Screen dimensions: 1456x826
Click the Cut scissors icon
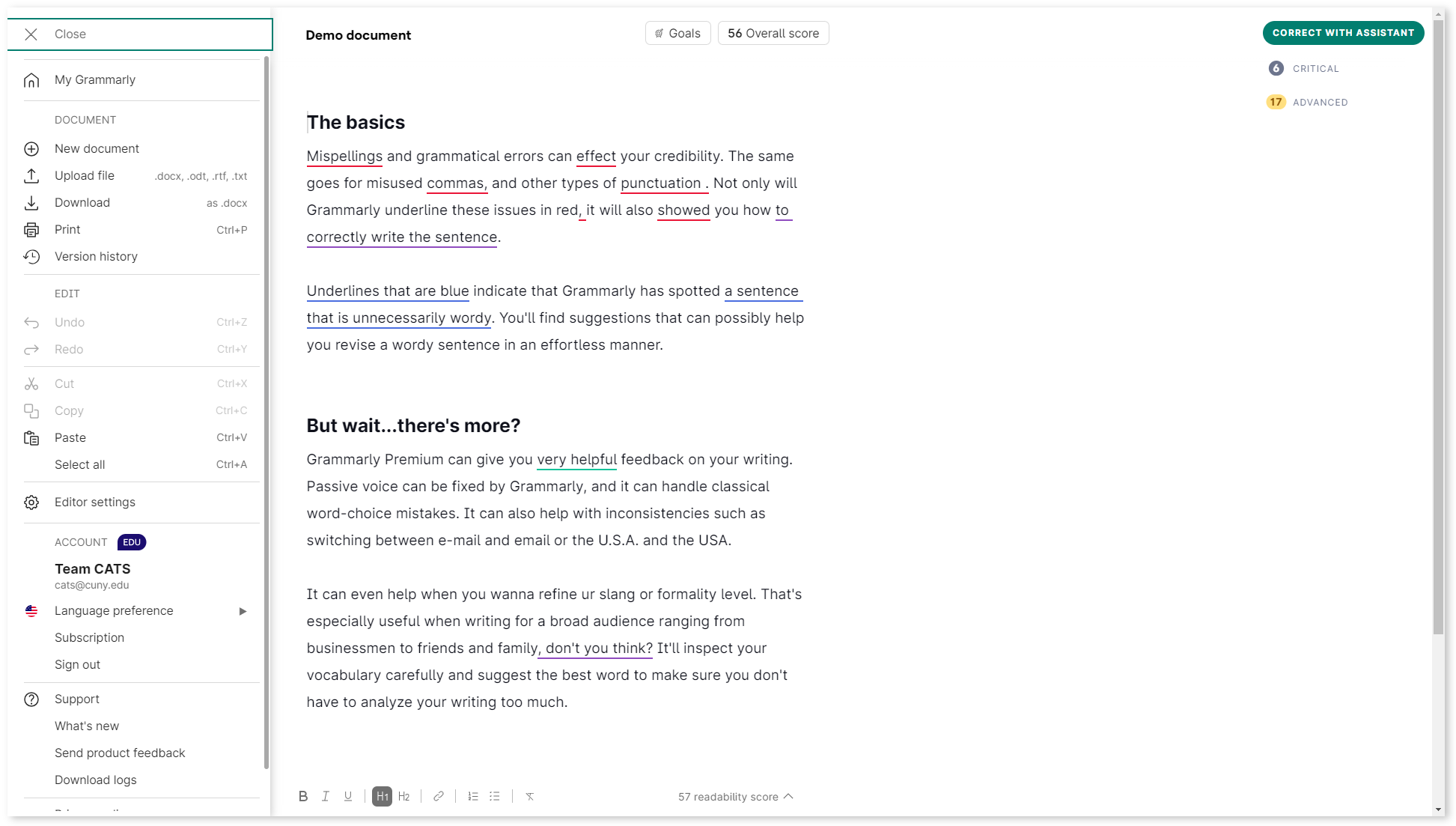click(31, 384)
